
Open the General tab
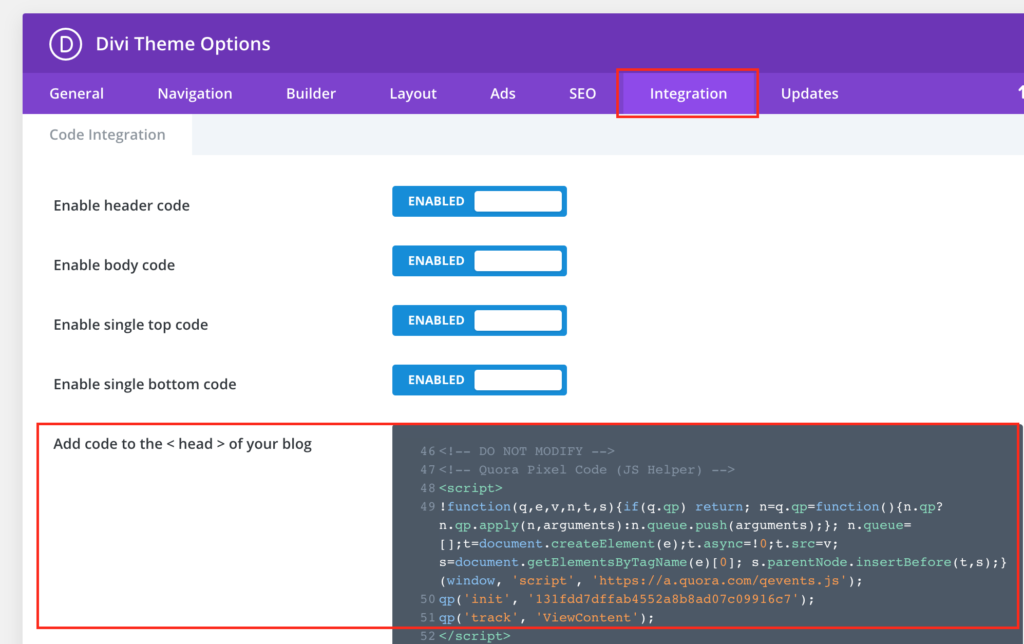tap(76, 93)
